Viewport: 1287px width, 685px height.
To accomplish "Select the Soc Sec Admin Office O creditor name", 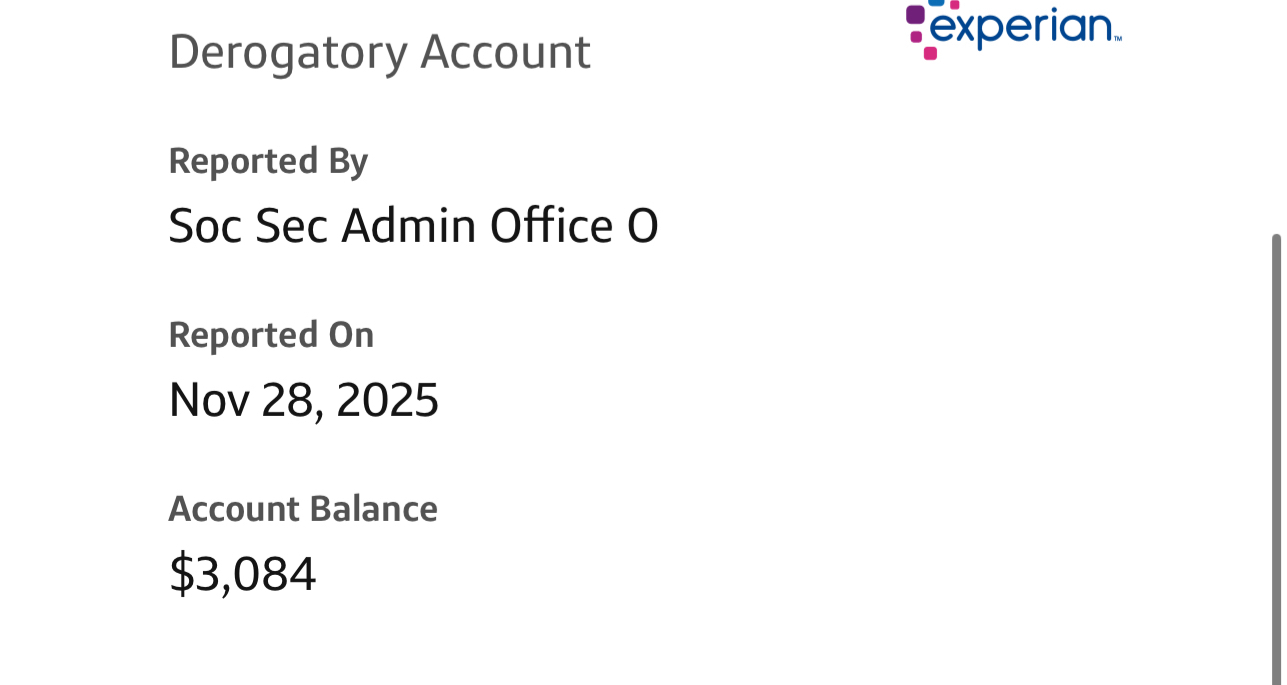I will pos(413,226).
